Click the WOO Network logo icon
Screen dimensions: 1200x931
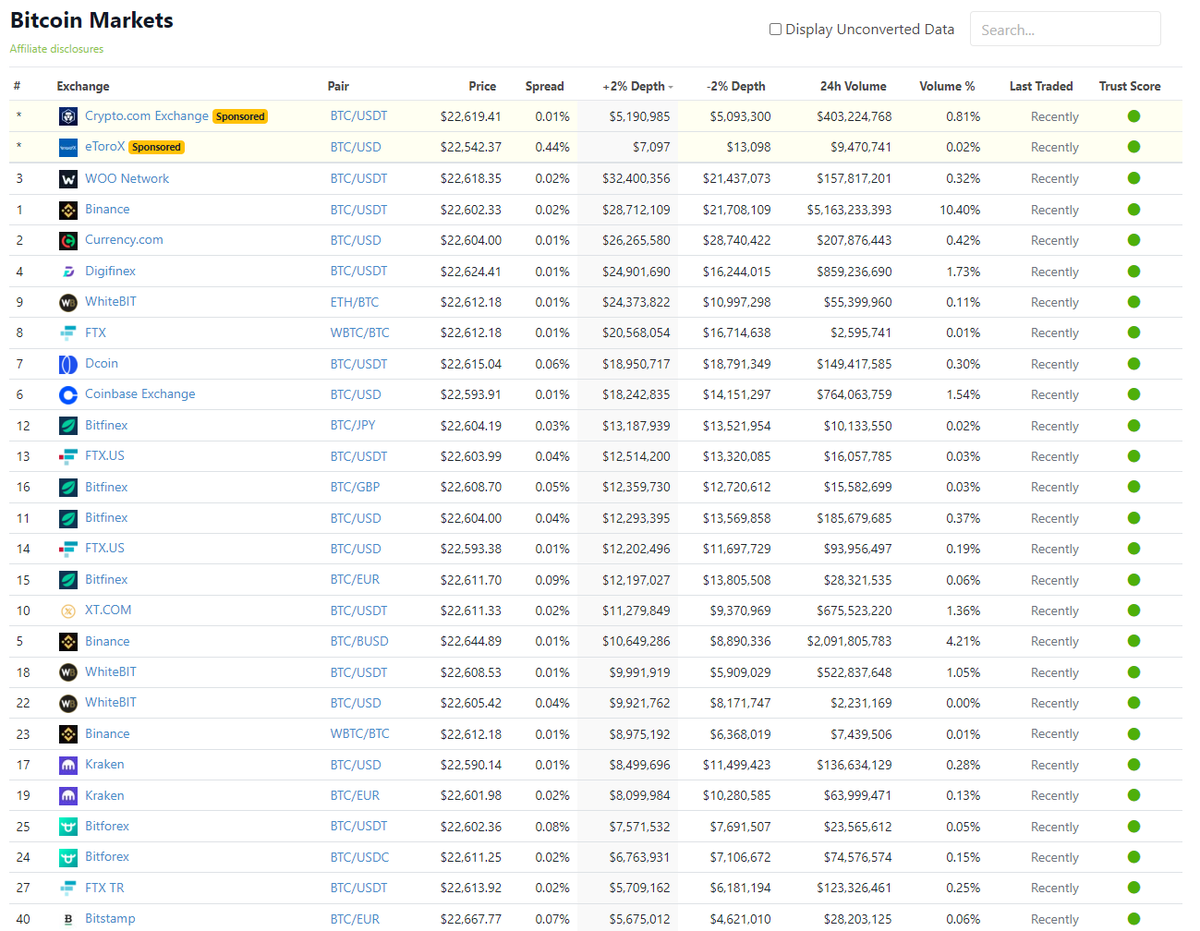(x=68, y=180)
